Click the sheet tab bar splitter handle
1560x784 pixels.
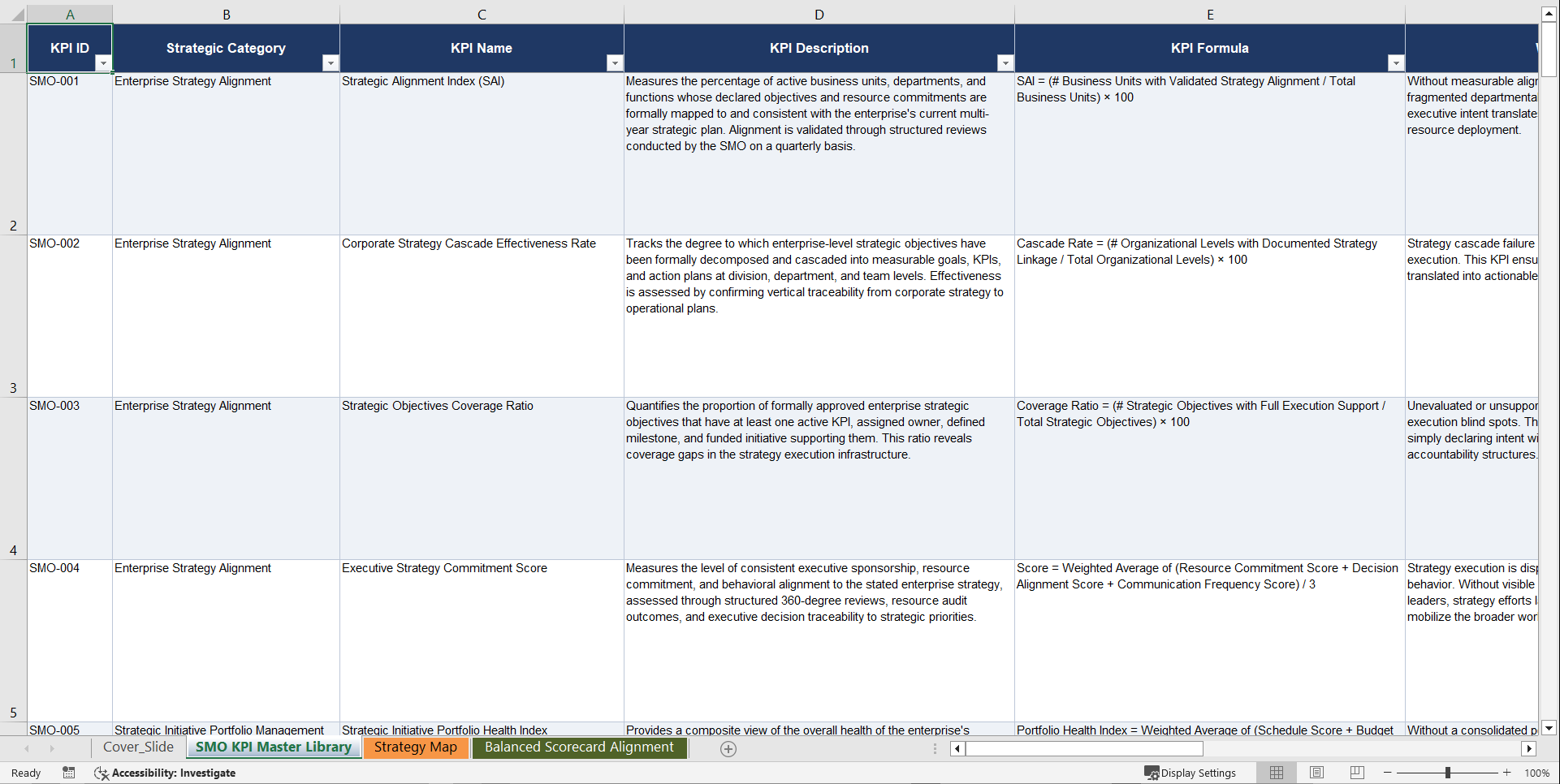pyautogui.click(x=935, y=748)
